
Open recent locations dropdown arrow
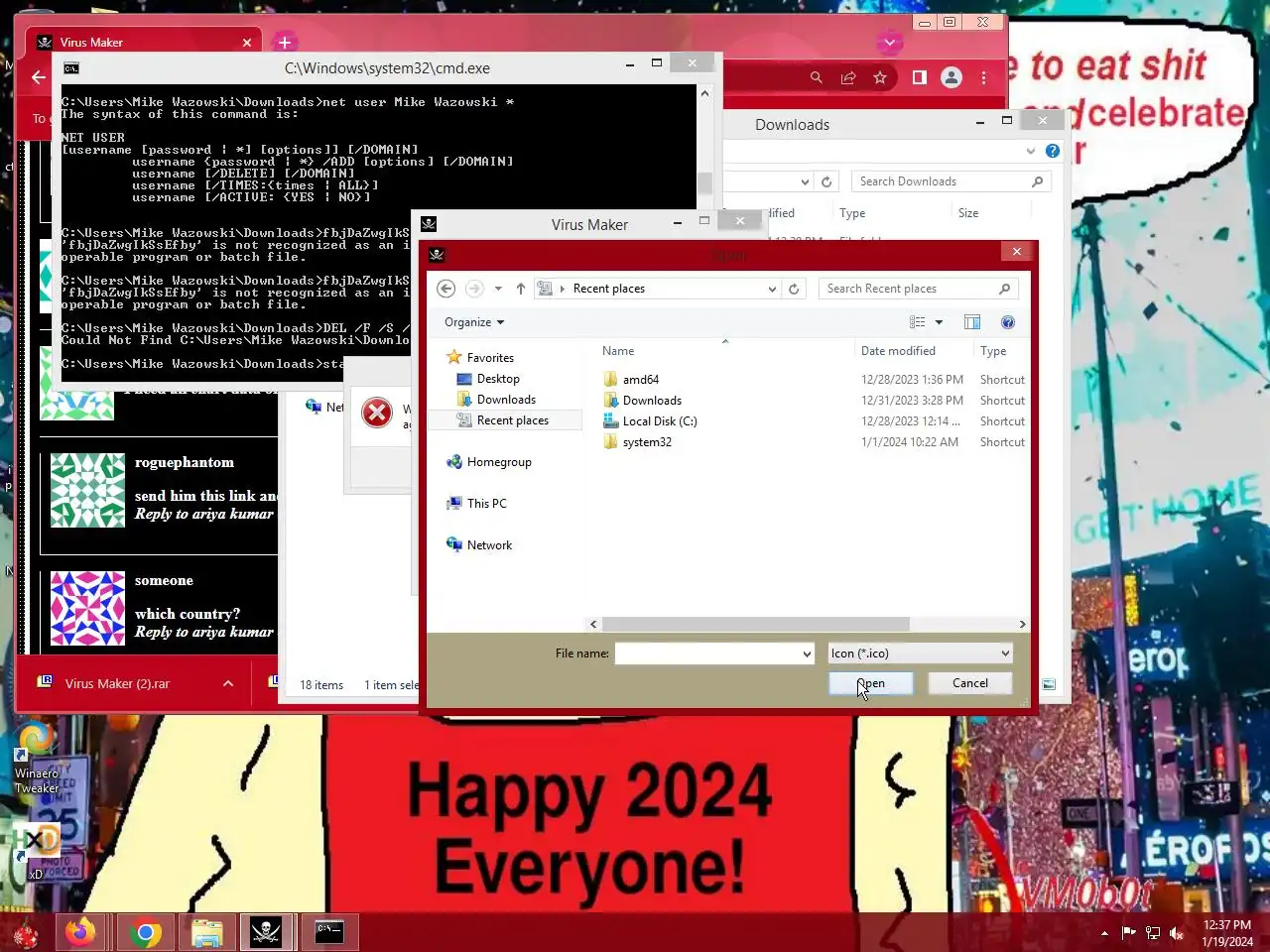coord(498,289)
